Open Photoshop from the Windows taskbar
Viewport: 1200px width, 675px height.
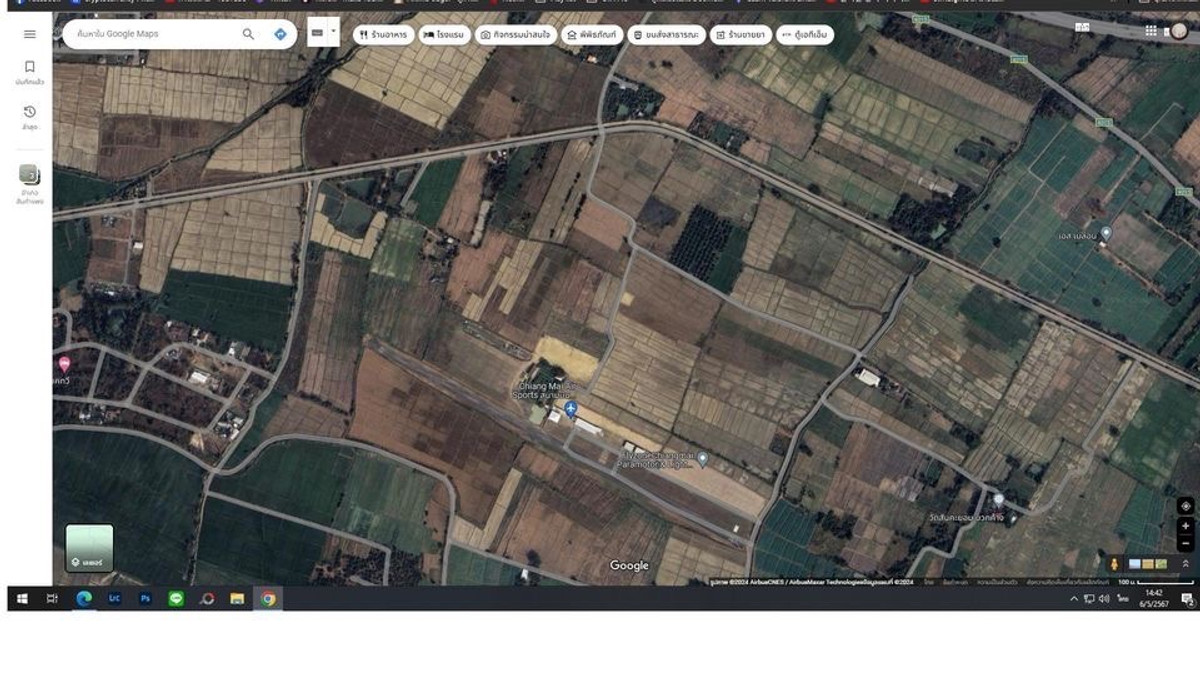(x=145, y=599)
